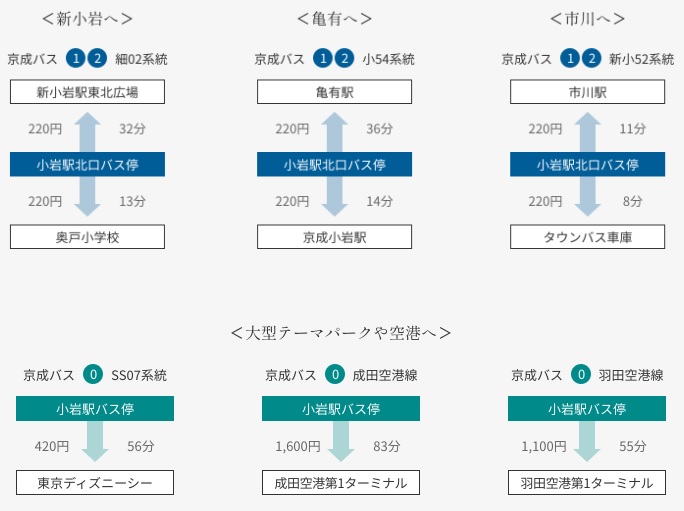The image size is (684, 511).
Task: Click stop 0 badge beside 羽田空港線
Action: pos(581,375)
